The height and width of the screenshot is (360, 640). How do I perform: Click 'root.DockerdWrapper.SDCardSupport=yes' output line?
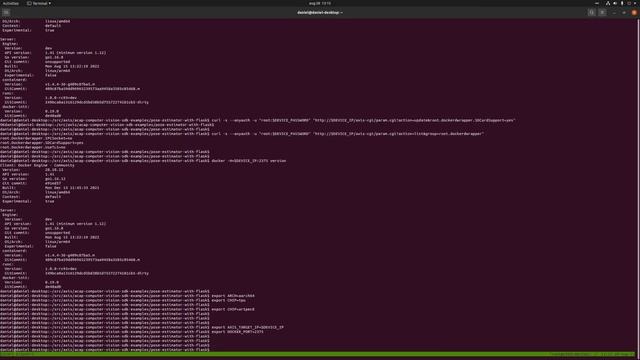(42, 143)
